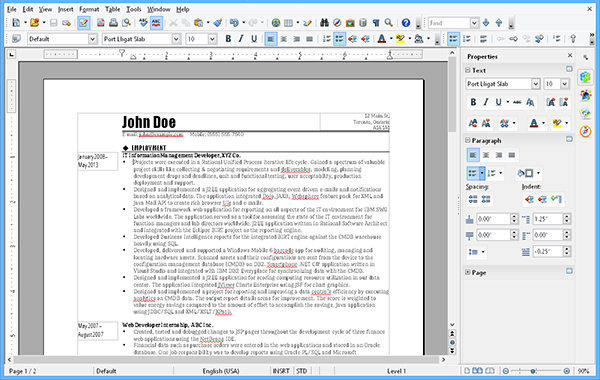Open the sidebar Properties deck icon
This screenshot has width=600, height=380.
(x=585, y=77)
